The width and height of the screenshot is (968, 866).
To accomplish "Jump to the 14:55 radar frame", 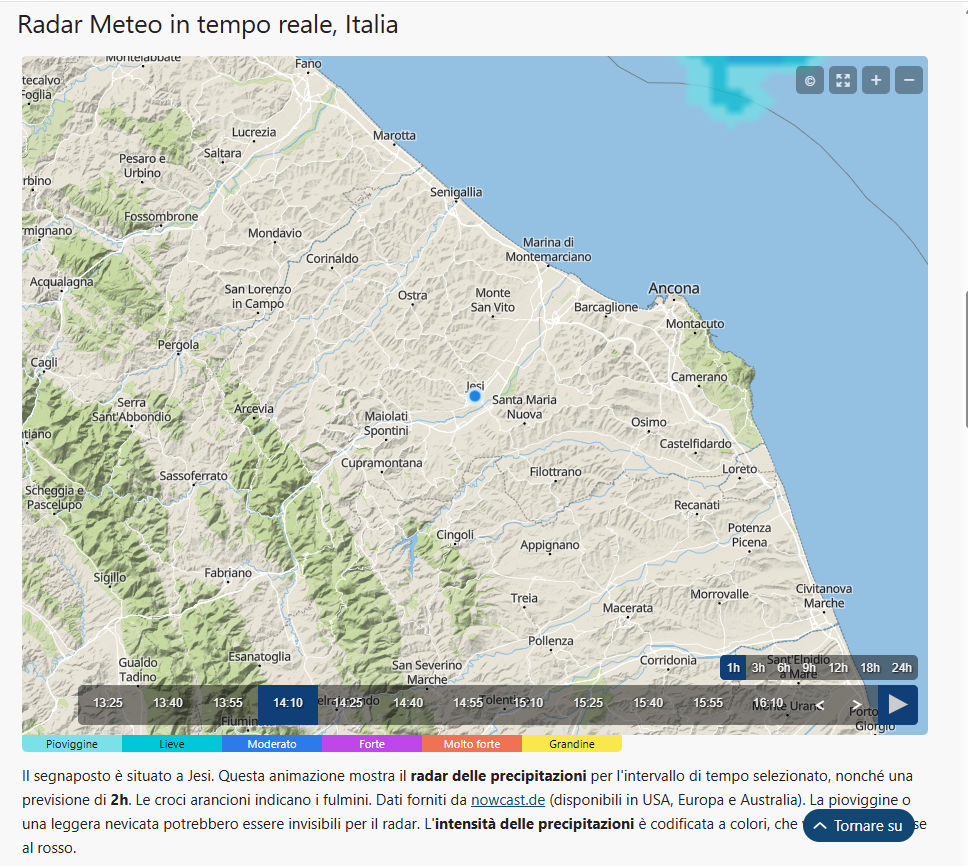I will (x=468, y=703).
